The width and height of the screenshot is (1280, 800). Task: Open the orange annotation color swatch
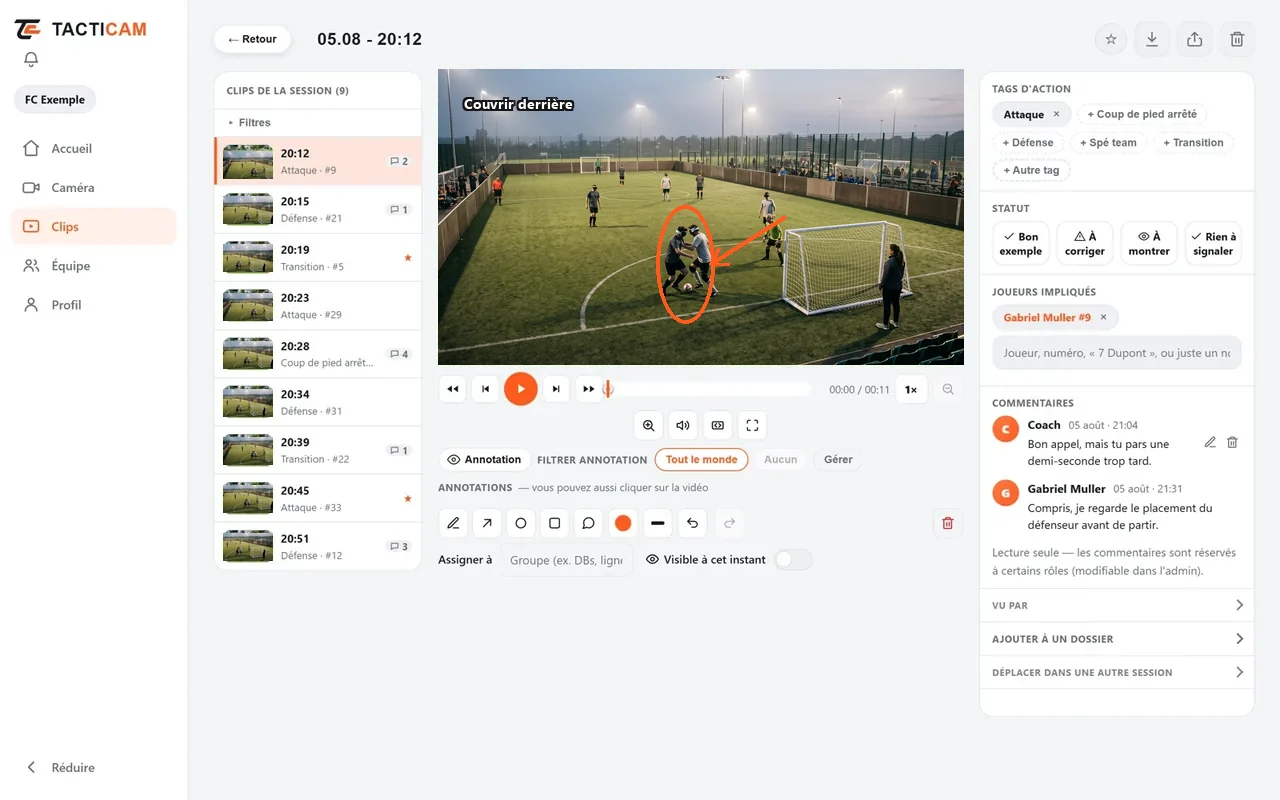[623, 523]
